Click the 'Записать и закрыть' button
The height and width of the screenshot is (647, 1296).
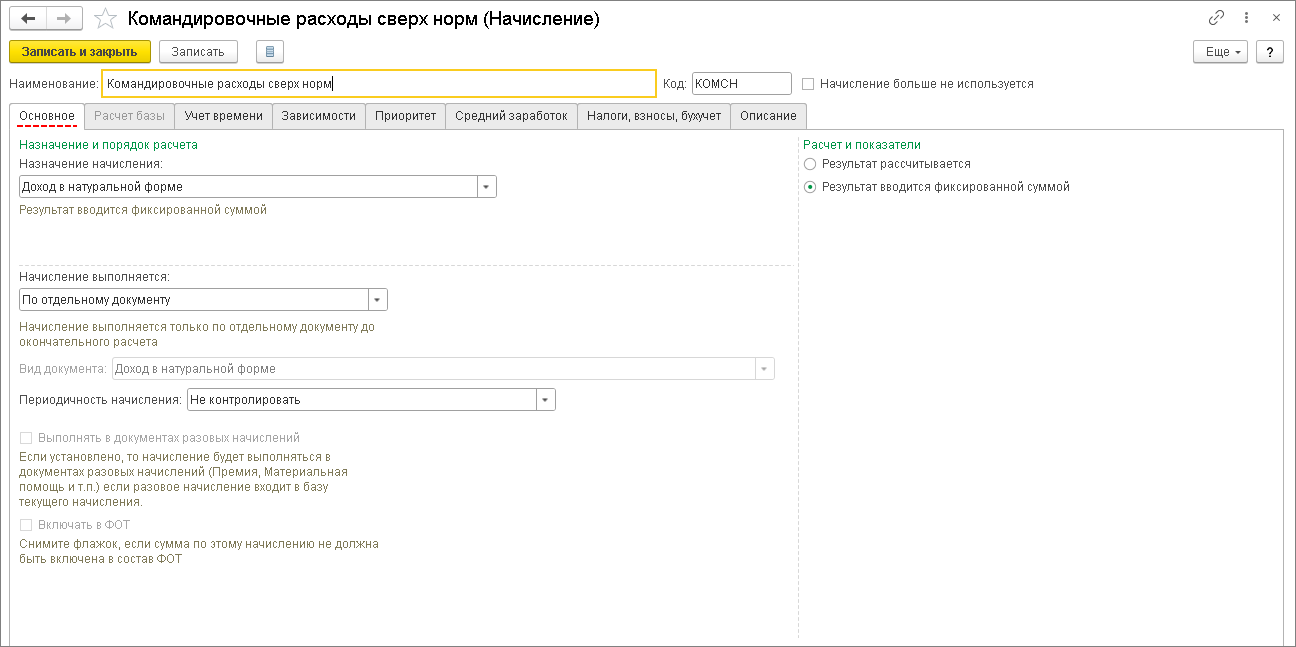80,51
